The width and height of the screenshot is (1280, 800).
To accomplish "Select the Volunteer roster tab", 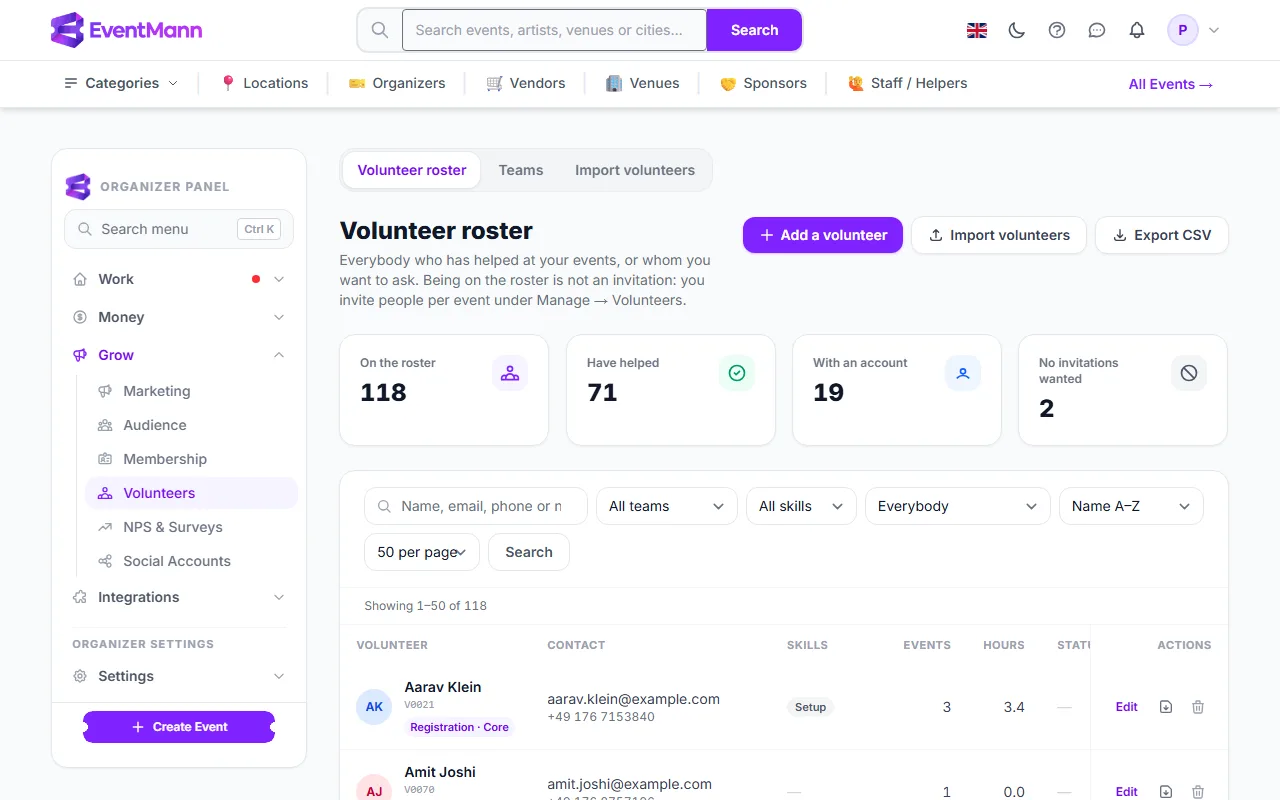I will (412, 170).
